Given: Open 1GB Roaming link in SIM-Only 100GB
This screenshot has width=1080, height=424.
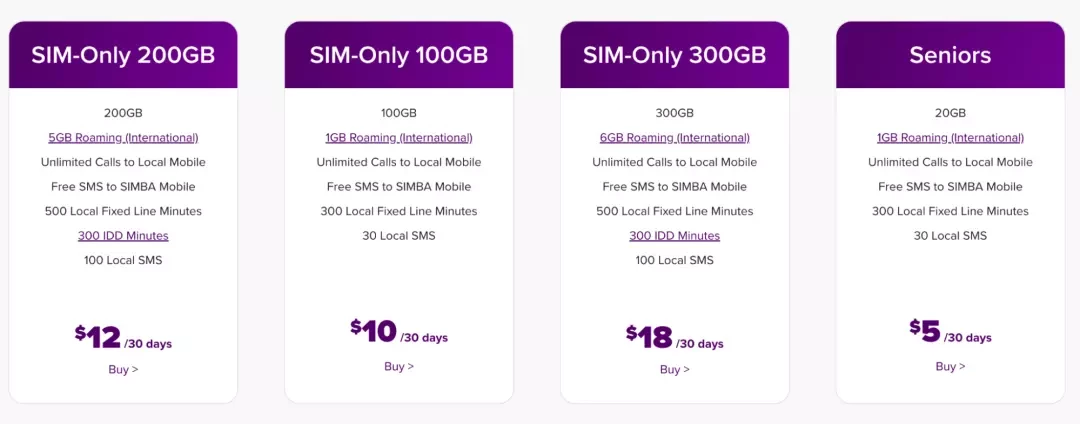Looking at the screenshot, I should pos(399,138).
